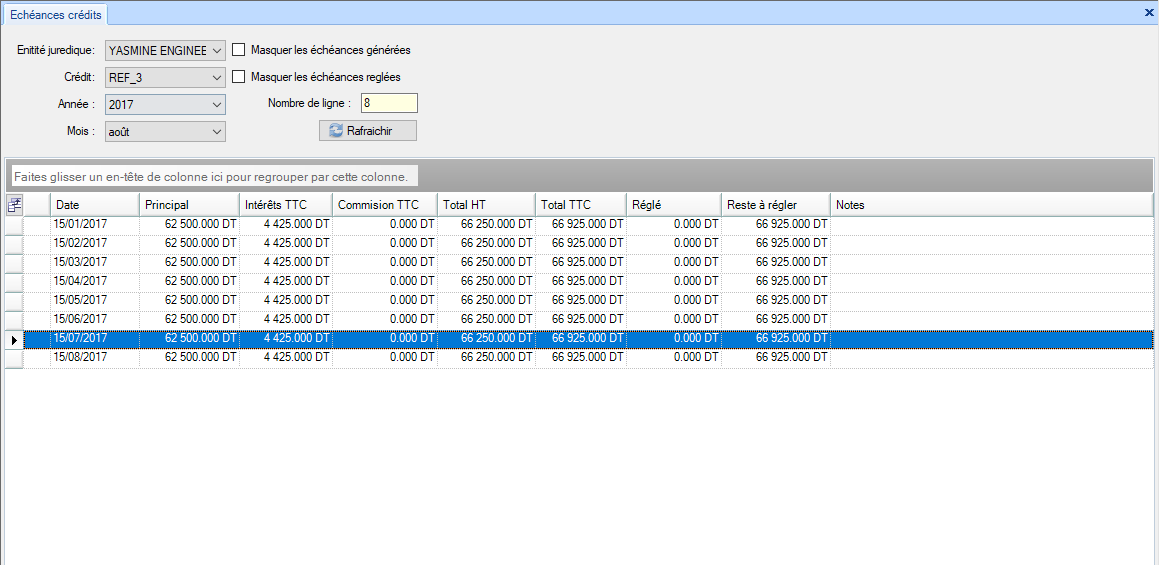1160x565 pixels.
Task: Click the Reste à régler column header
Action: tap(775, 205)
